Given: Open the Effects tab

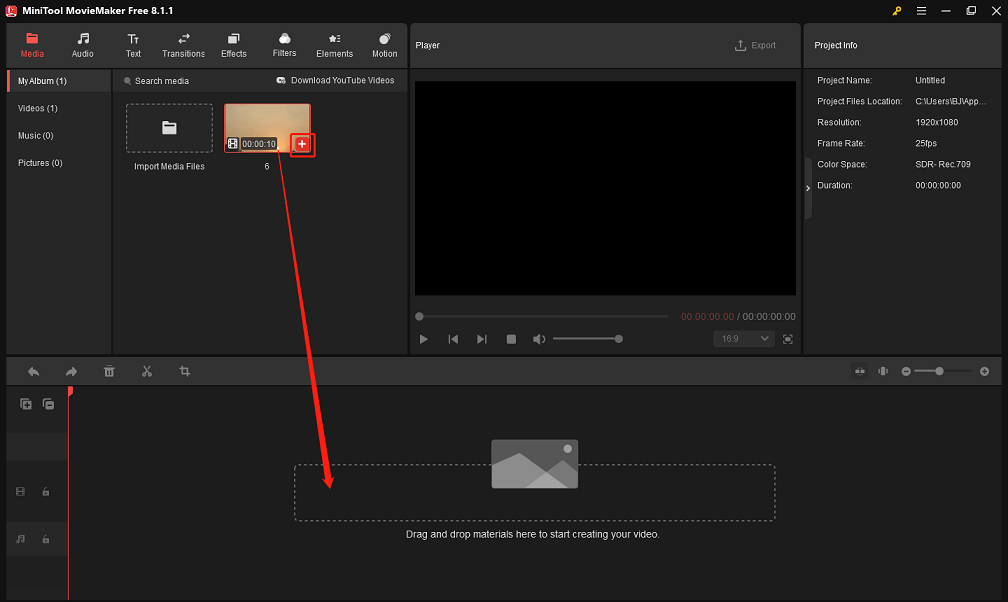Looking at the screenshot, I should click(233, 46).
